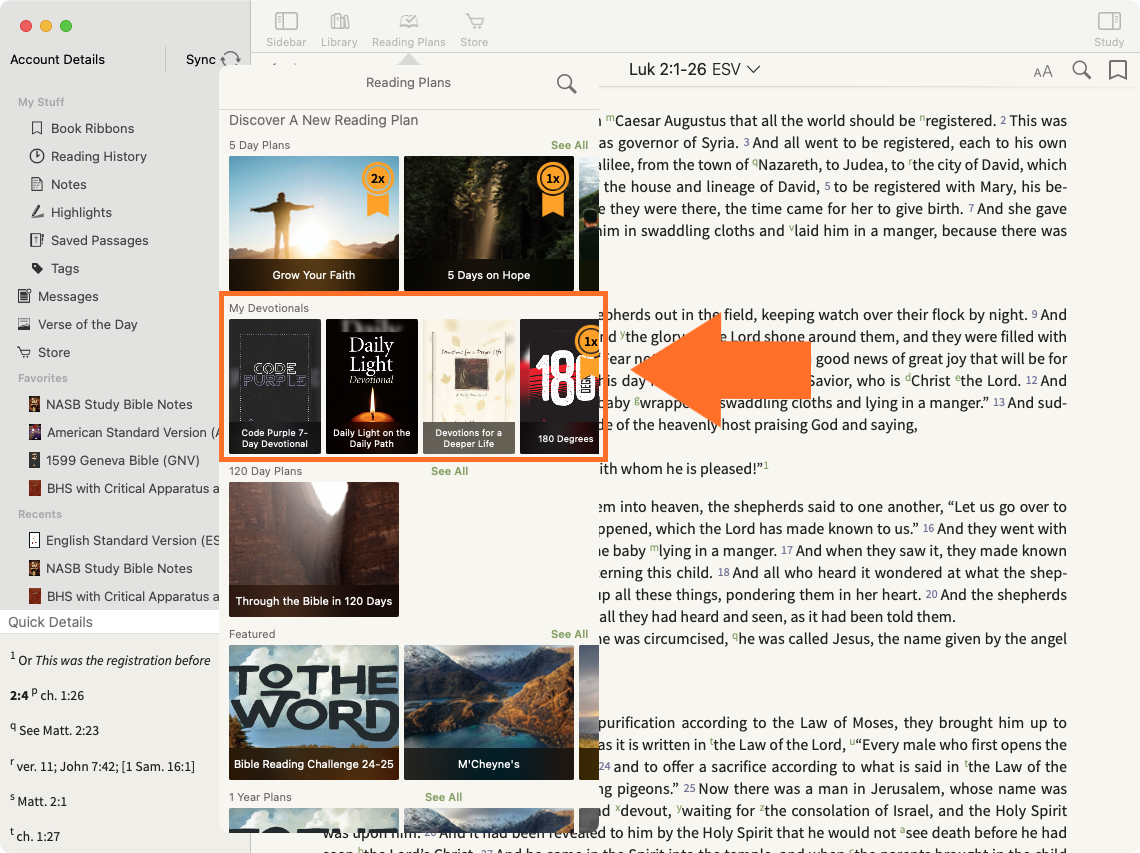Open Code Purple 7-Day Devotional
The height and width of the screenshot is (853, 1140).
click(275, 386)
